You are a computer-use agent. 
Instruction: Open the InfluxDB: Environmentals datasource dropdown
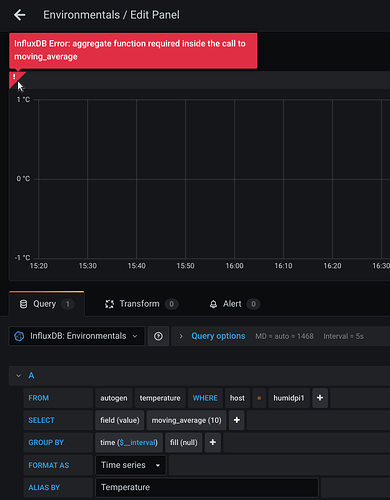tap(77, 336)
